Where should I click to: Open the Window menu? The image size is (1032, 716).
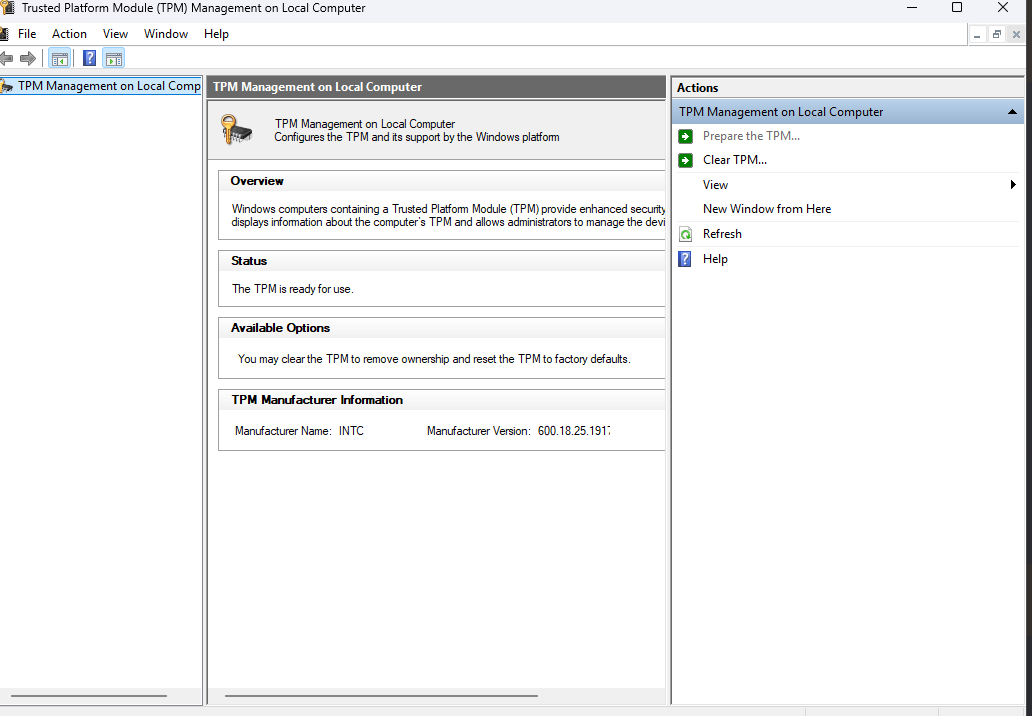[166, 34]
